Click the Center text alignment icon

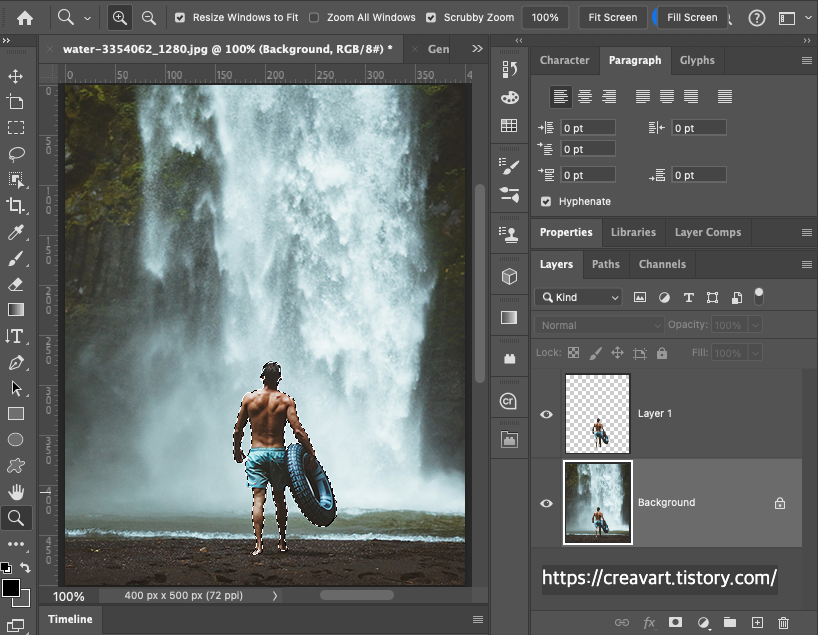click(585, 97)
